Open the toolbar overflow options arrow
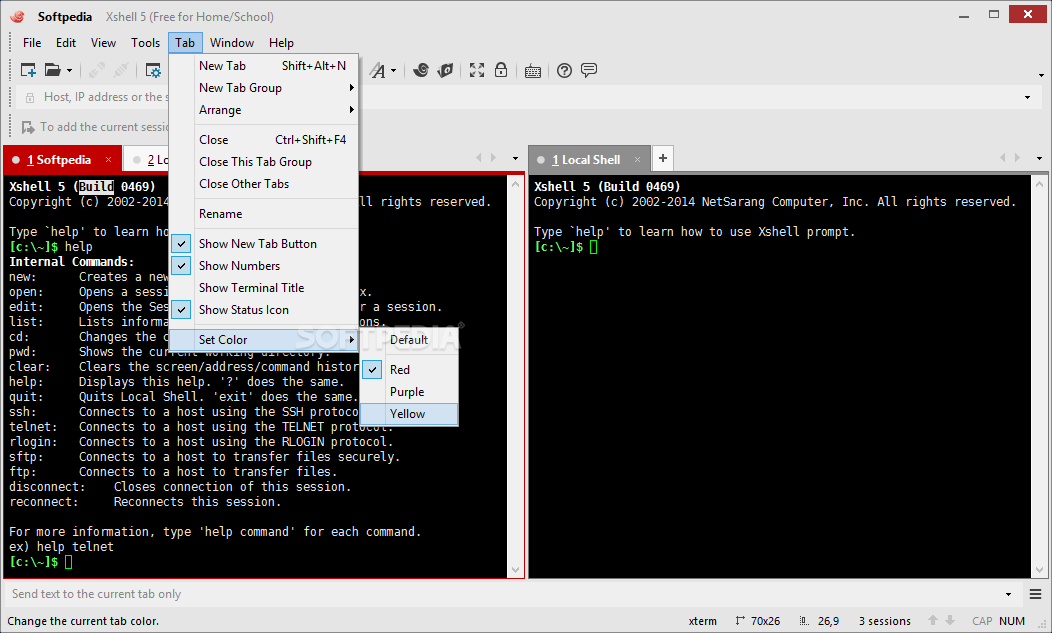The height and width of the screenshot is (633, 1052). 1041,75
